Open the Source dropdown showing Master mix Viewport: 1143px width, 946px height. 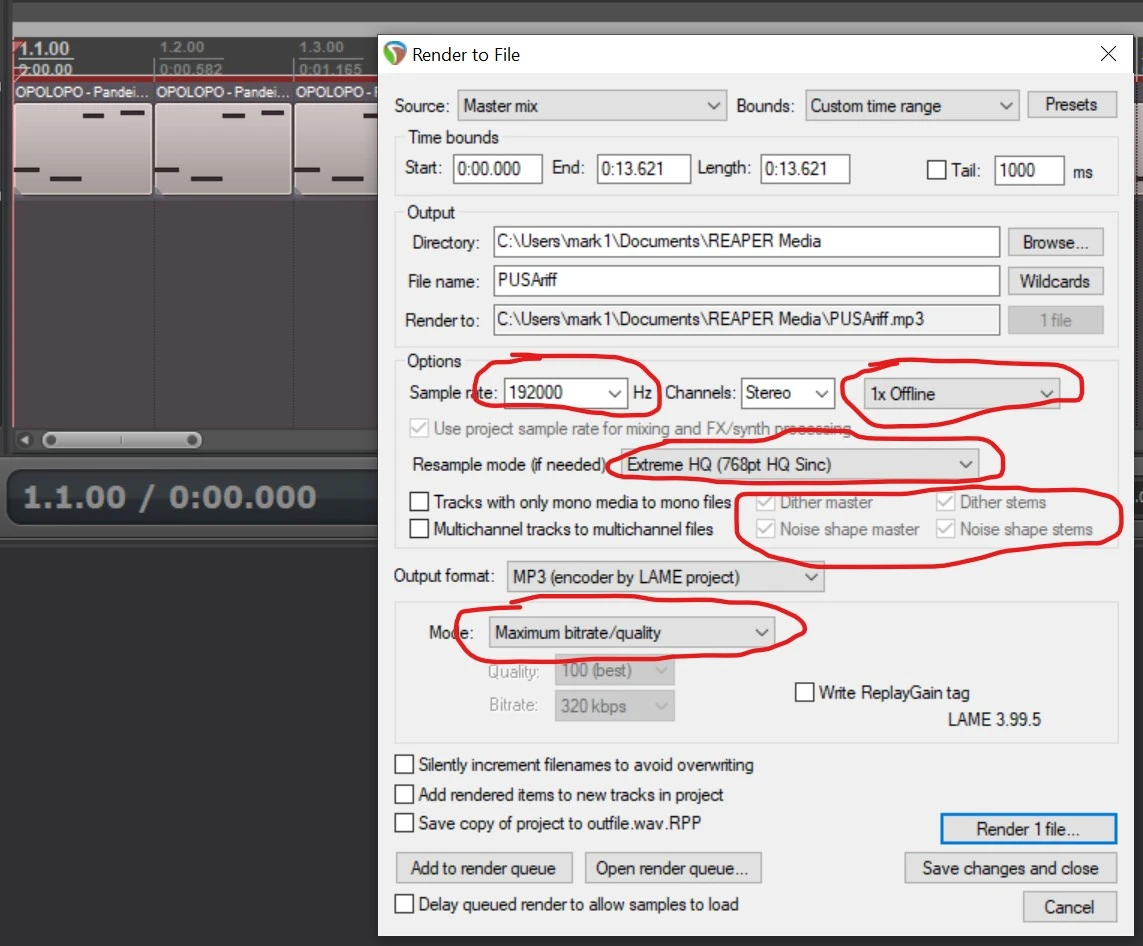tap(592, 106)
